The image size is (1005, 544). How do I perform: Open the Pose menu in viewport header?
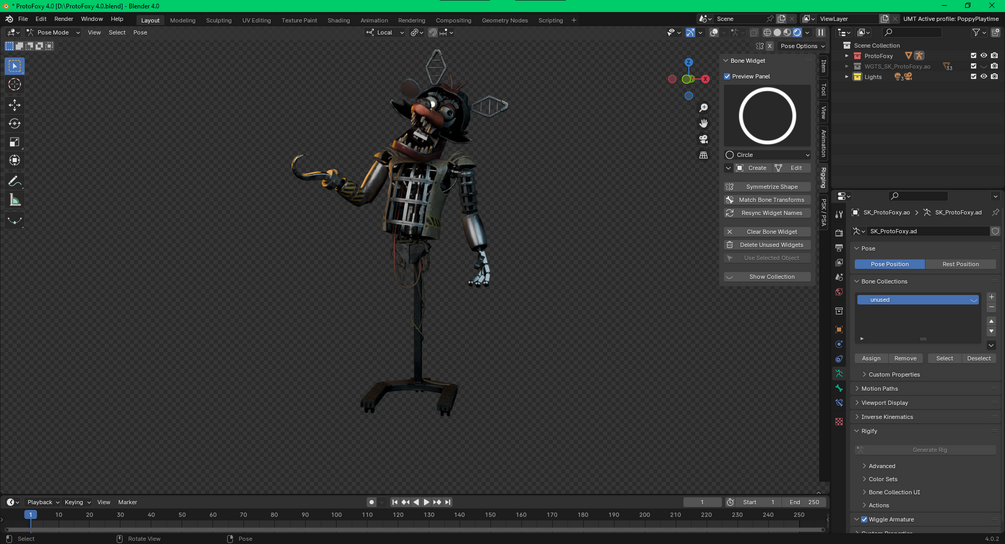(140, 33)
